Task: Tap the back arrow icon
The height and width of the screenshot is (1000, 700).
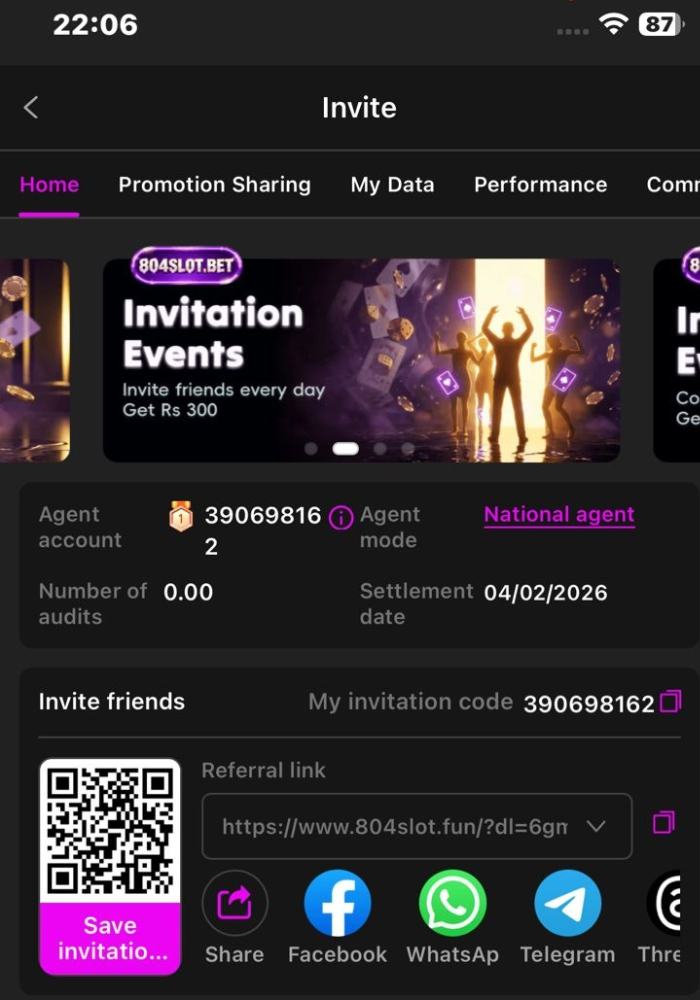Action: [x=31, y=107]
